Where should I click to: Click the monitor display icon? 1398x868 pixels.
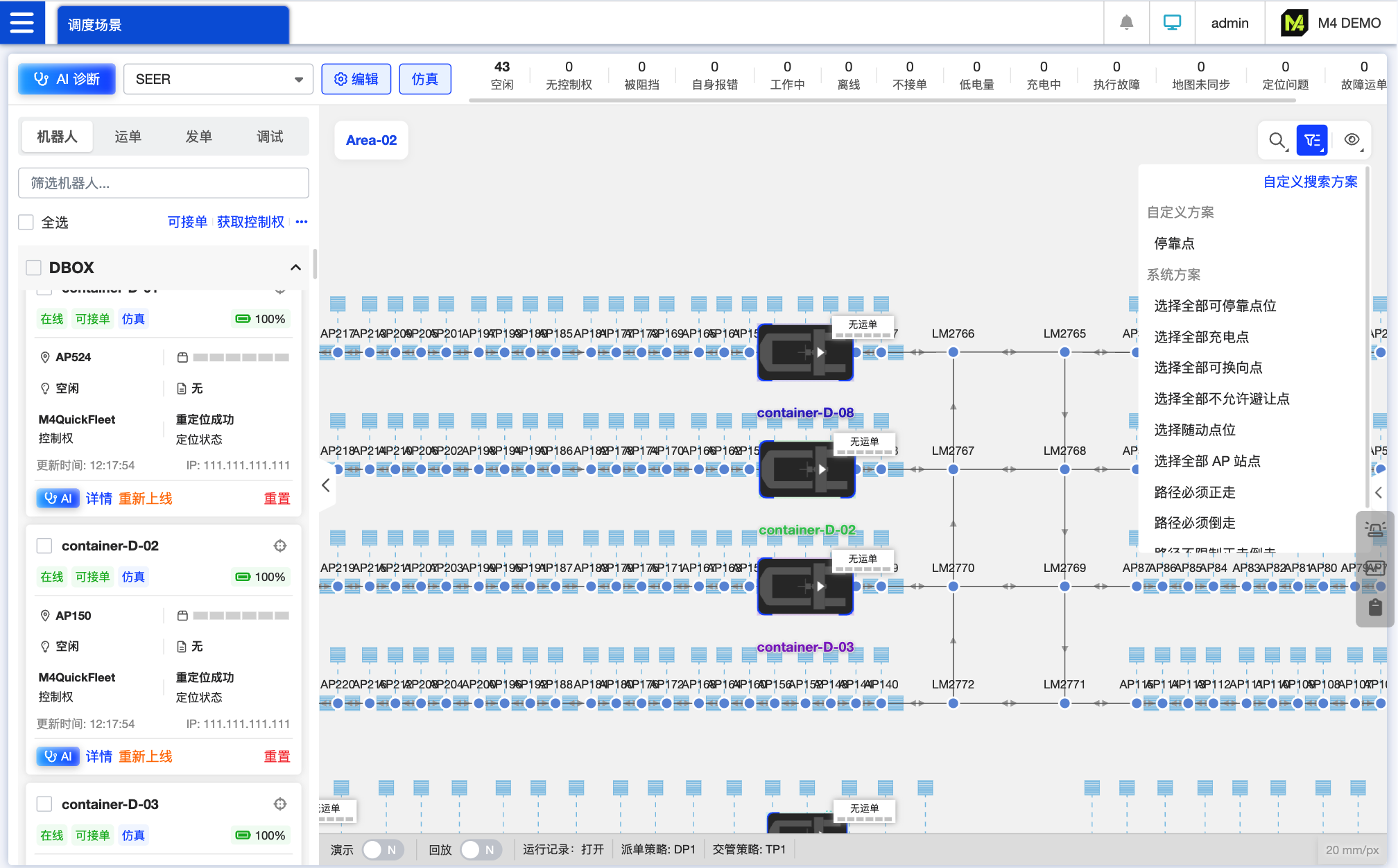1172,23
